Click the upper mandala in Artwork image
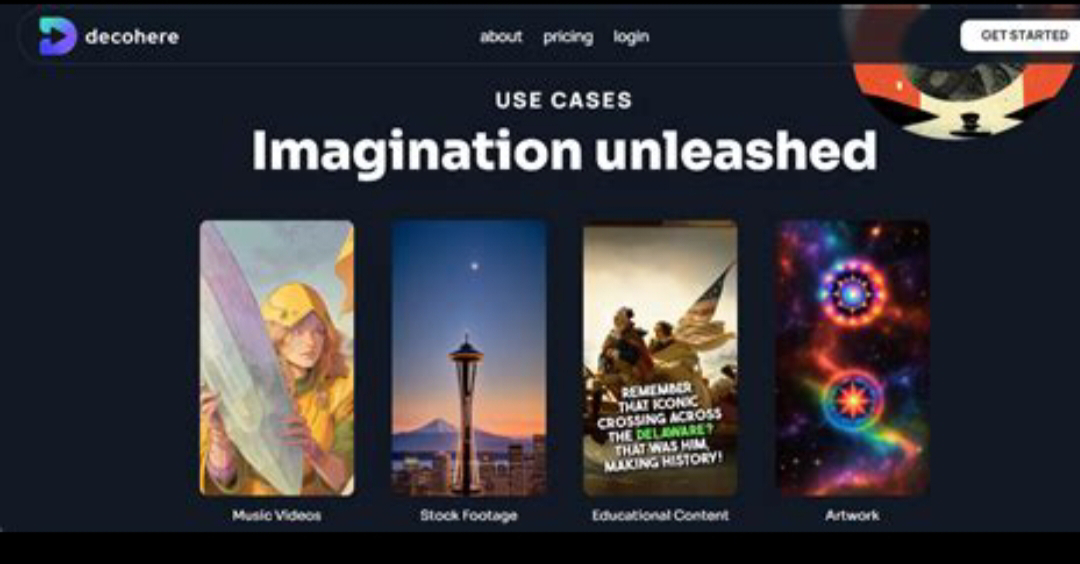Image resolution: width=1080 pixels, height=564 pixels. [x=852, y=293]
